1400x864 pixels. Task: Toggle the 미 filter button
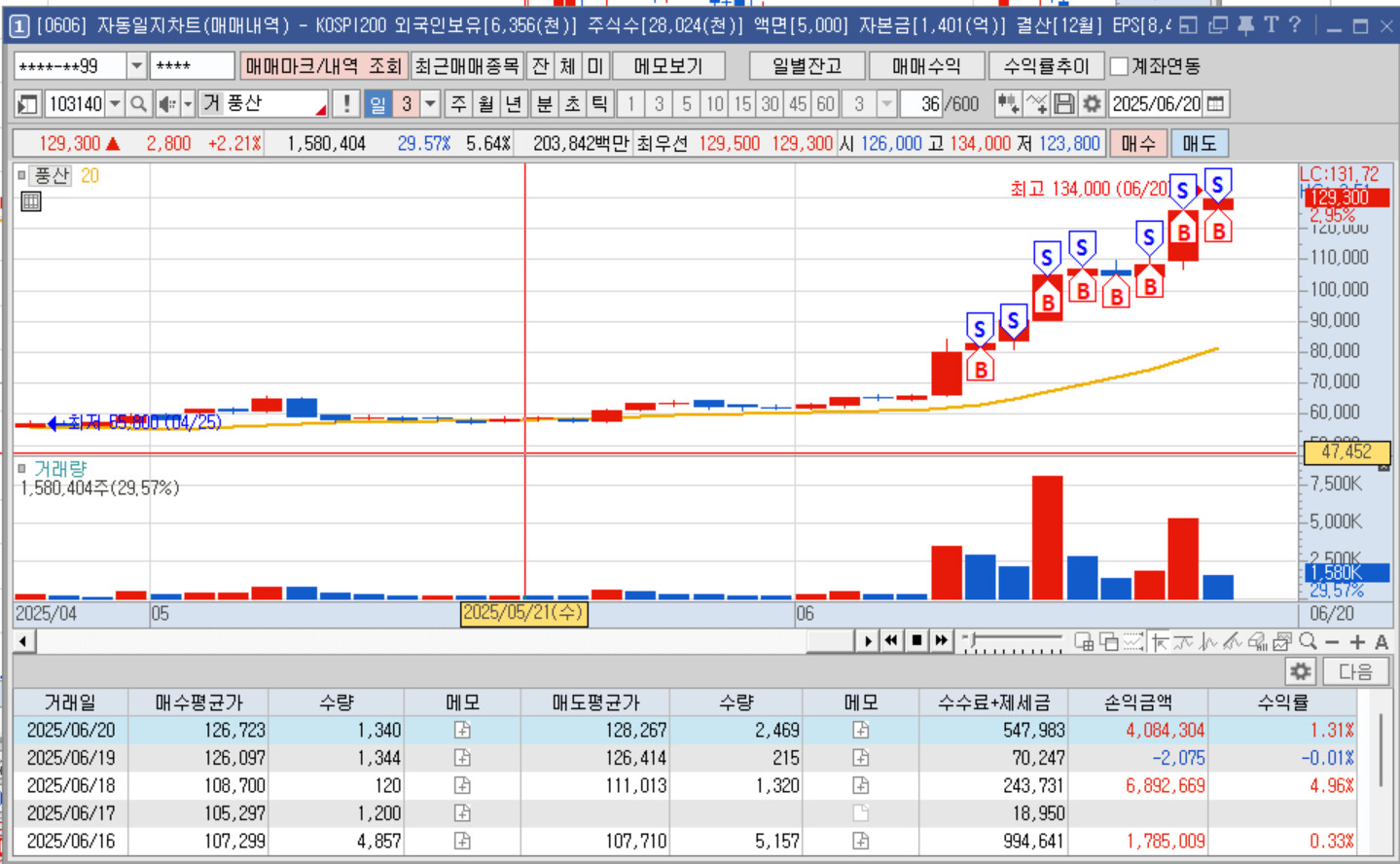coord(595,66)
